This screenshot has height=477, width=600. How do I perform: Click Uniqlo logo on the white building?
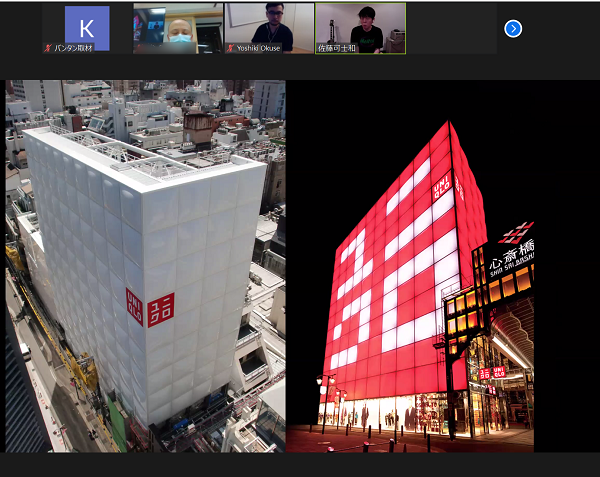[x=149, y=308]
